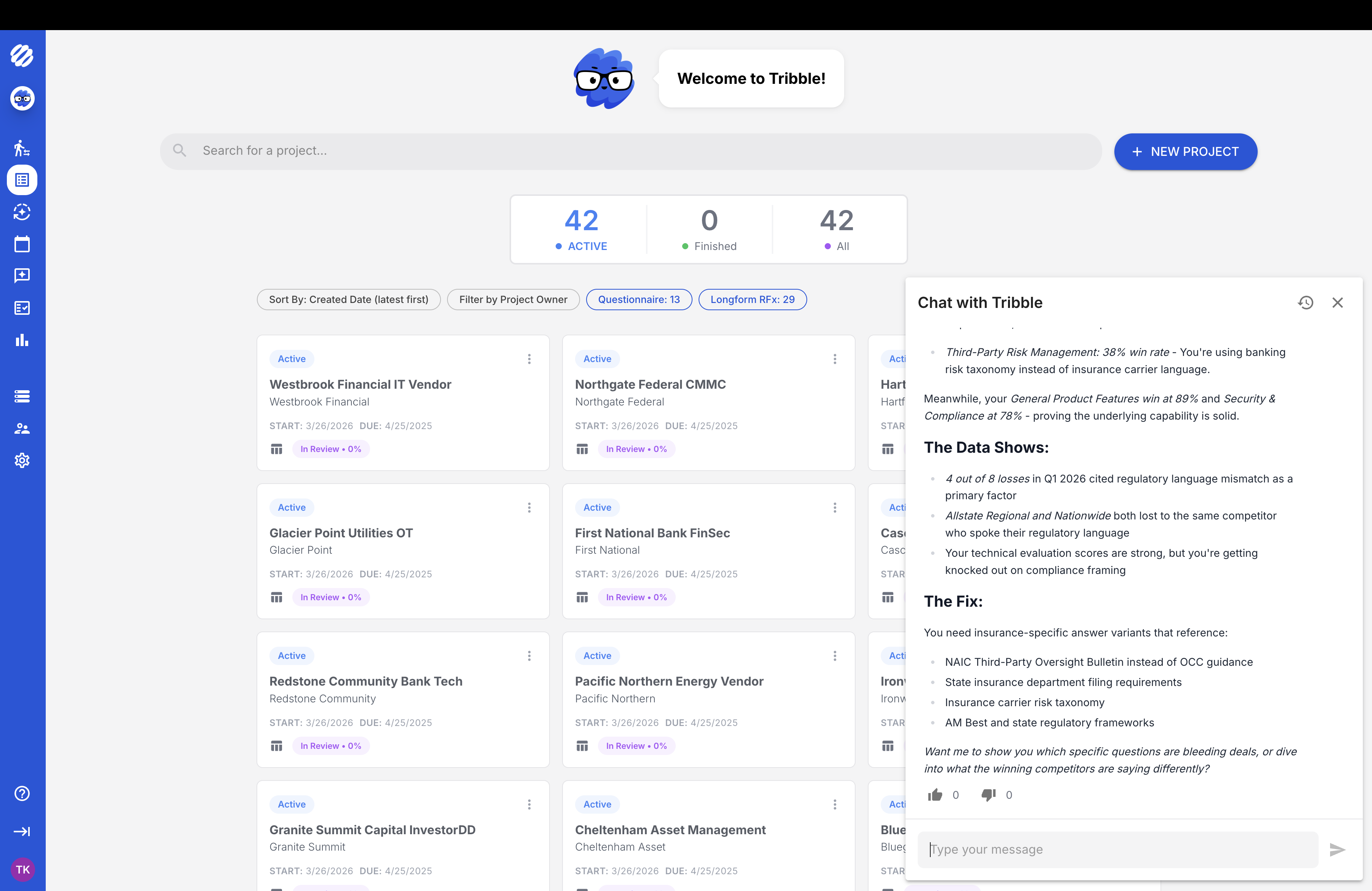Open the options menu on Westbrook Financial IT Vendor
Viewport: 1372px width, 891px height.
(529, 359)
